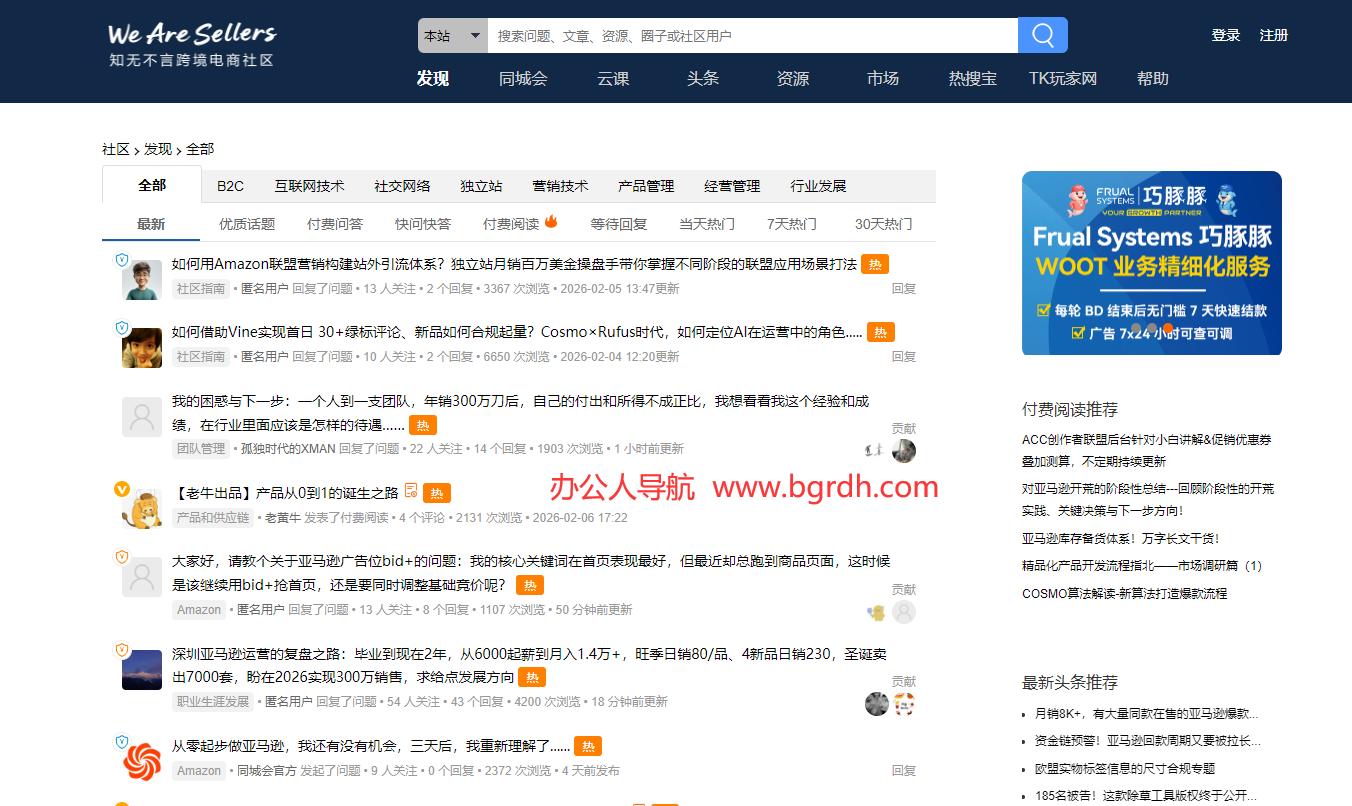Open the 登录 login link
This screenshot has height=806, width=1352.
pos(1226,35)
